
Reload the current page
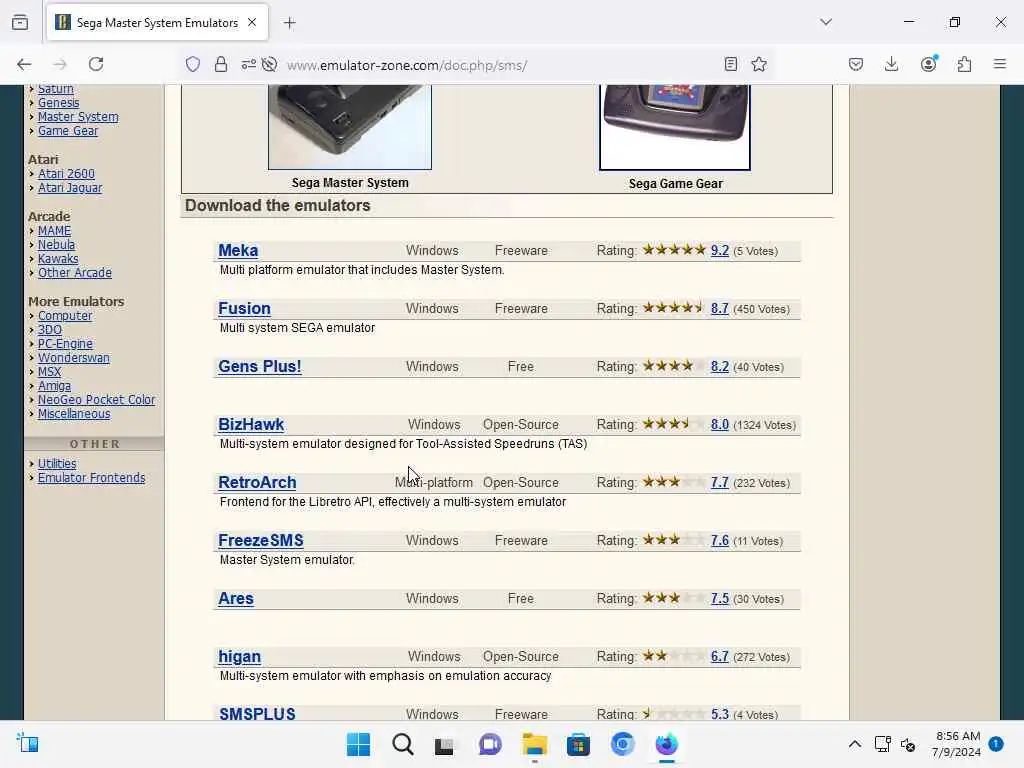(x=96, y=64)
